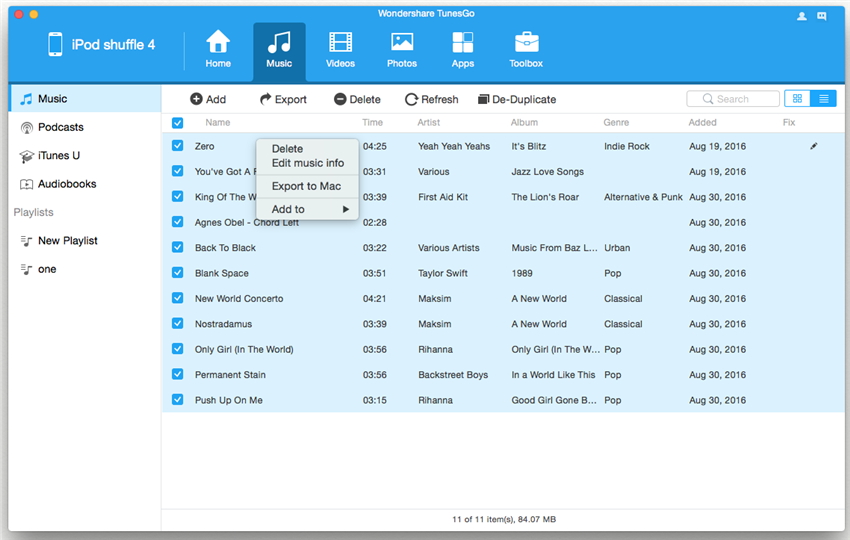Switch to grid view layout
This screenshot has width=850, height=540.
pyautogui.click(x=798, y=99)
